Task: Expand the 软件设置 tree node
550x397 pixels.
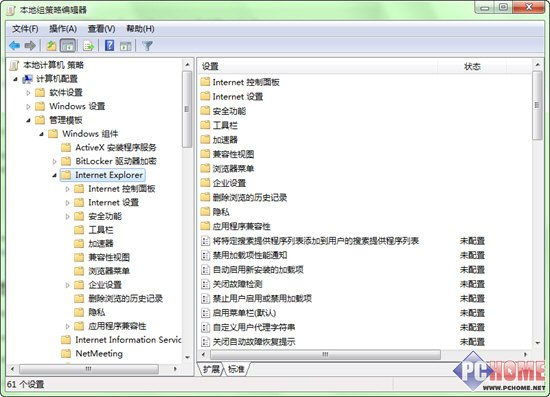Action: tap(28, 93)
